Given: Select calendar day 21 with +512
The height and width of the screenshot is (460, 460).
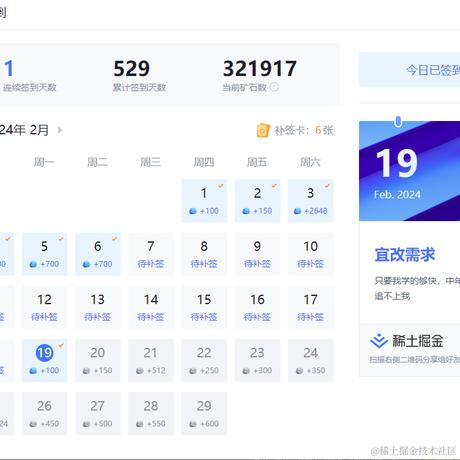Looking at the screenshot, I should coord(151,360).
